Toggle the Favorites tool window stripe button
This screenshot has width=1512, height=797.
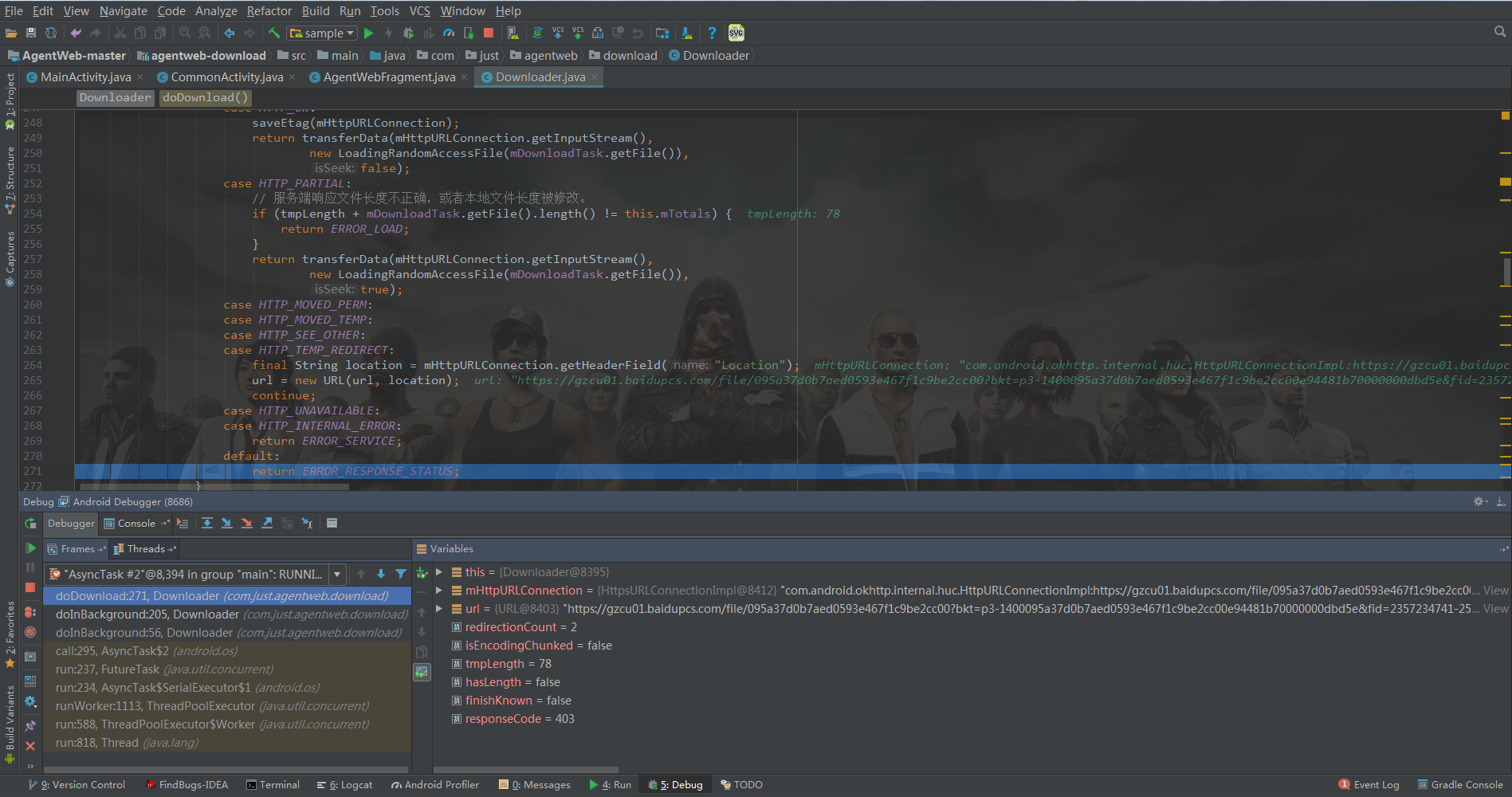(x=10, y=634)
